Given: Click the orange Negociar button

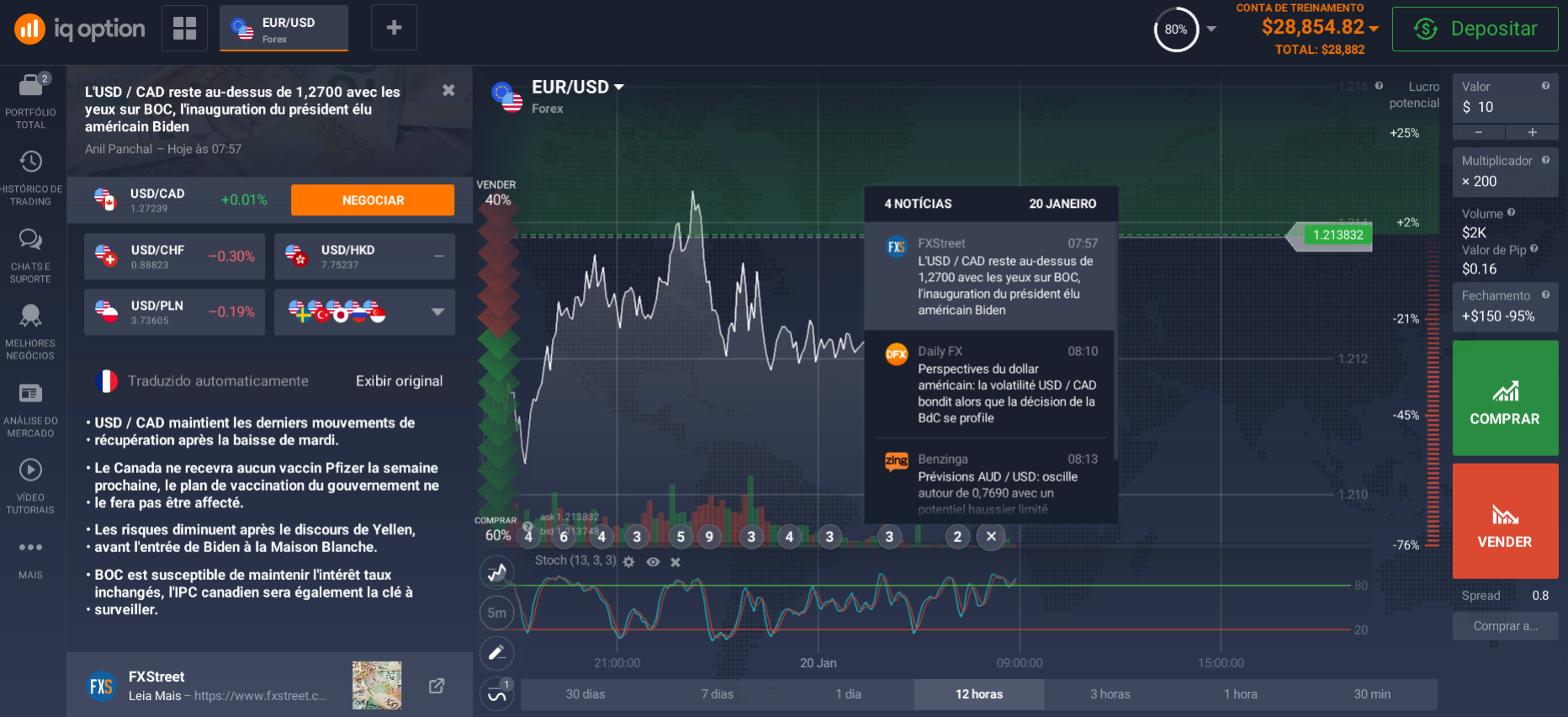Looking at the screenshot, I should (x=373, y=200).
